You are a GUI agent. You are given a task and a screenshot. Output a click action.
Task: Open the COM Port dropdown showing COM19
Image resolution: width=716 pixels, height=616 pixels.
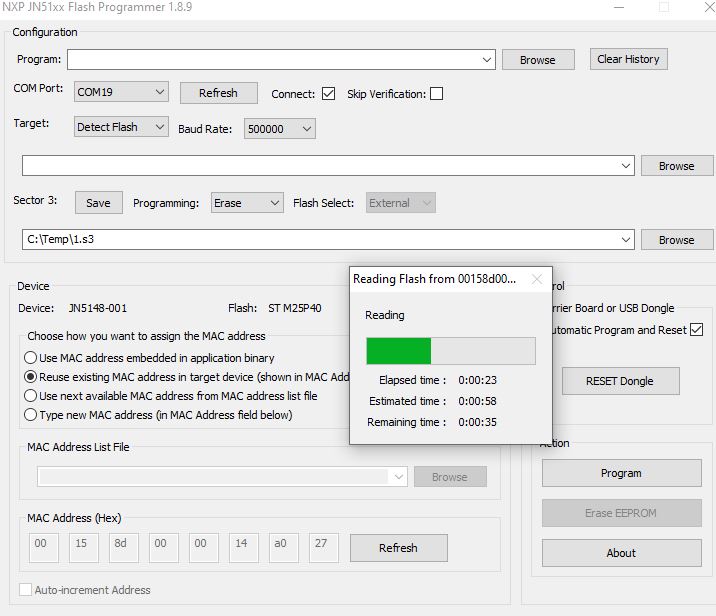click(121, 92)
